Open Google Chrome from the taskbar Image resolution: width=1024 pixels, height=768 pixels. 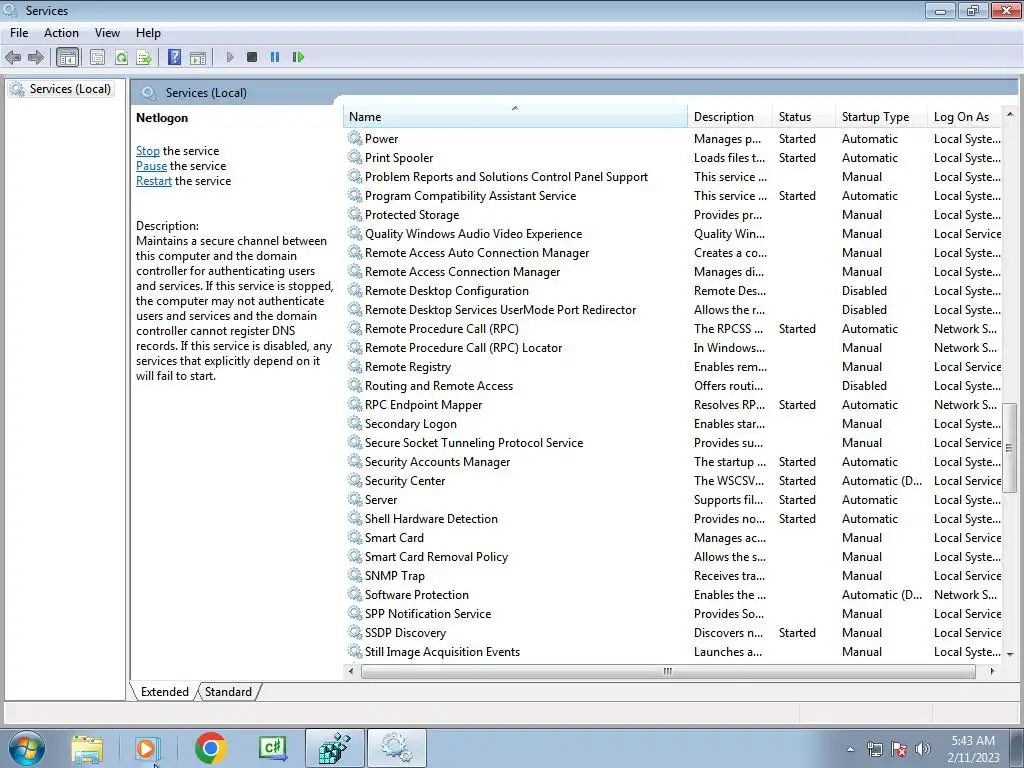(x=210, y=748)
